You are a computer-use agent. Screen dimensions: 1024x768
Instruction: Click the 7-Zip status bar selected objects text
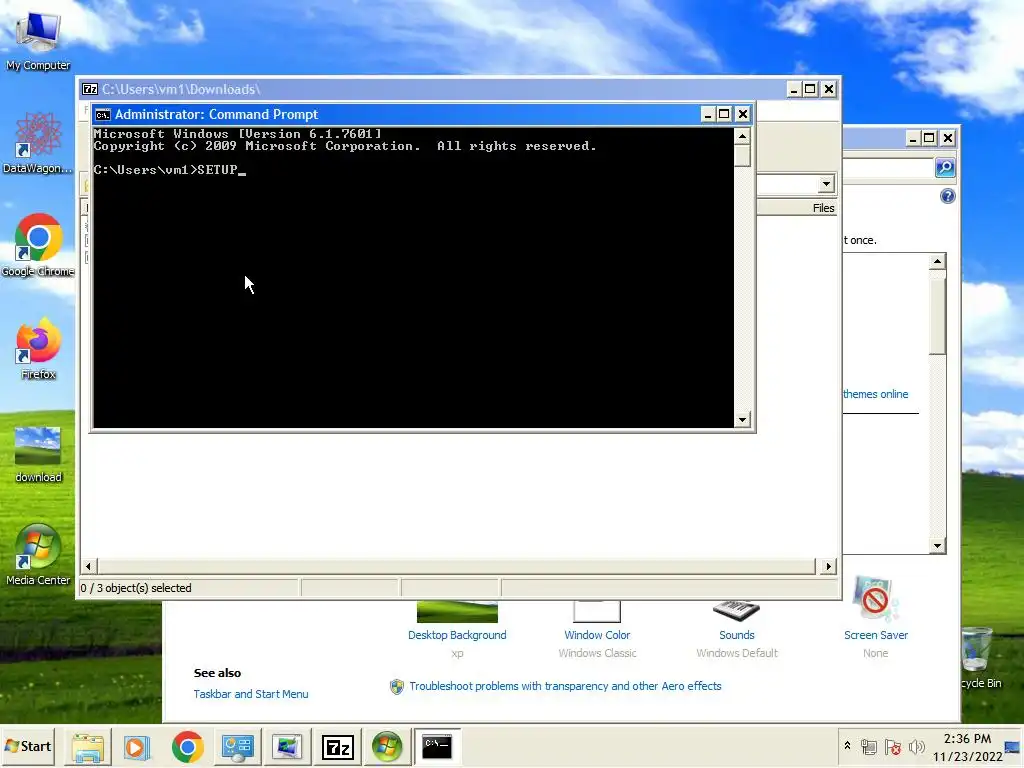click(x=136, y=588)
